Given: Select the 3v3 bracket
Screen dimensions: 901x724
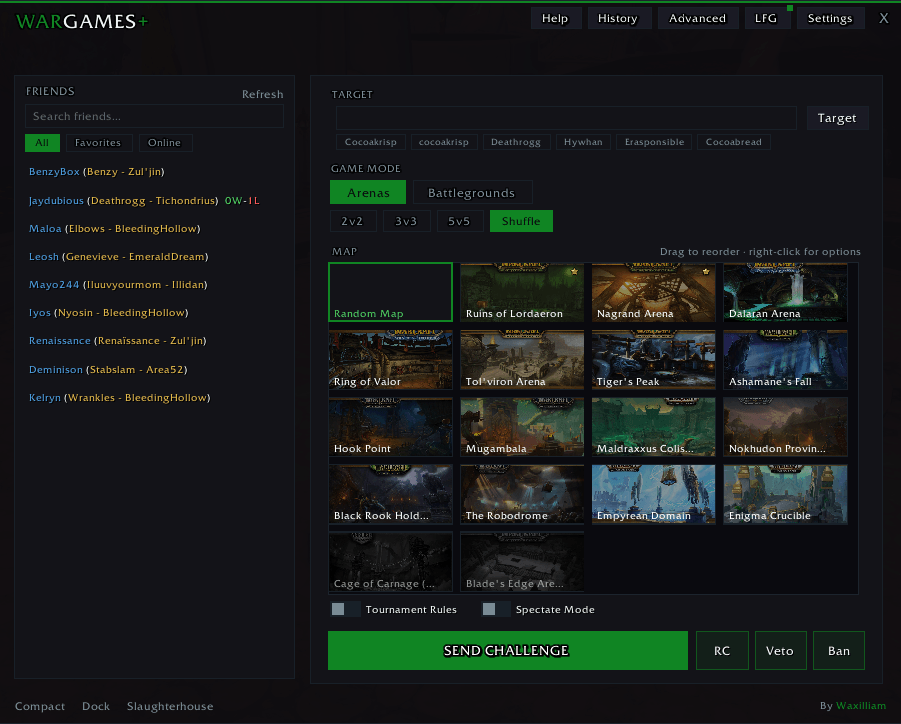Looking at the screenshot, I should (x=406, y=221).
